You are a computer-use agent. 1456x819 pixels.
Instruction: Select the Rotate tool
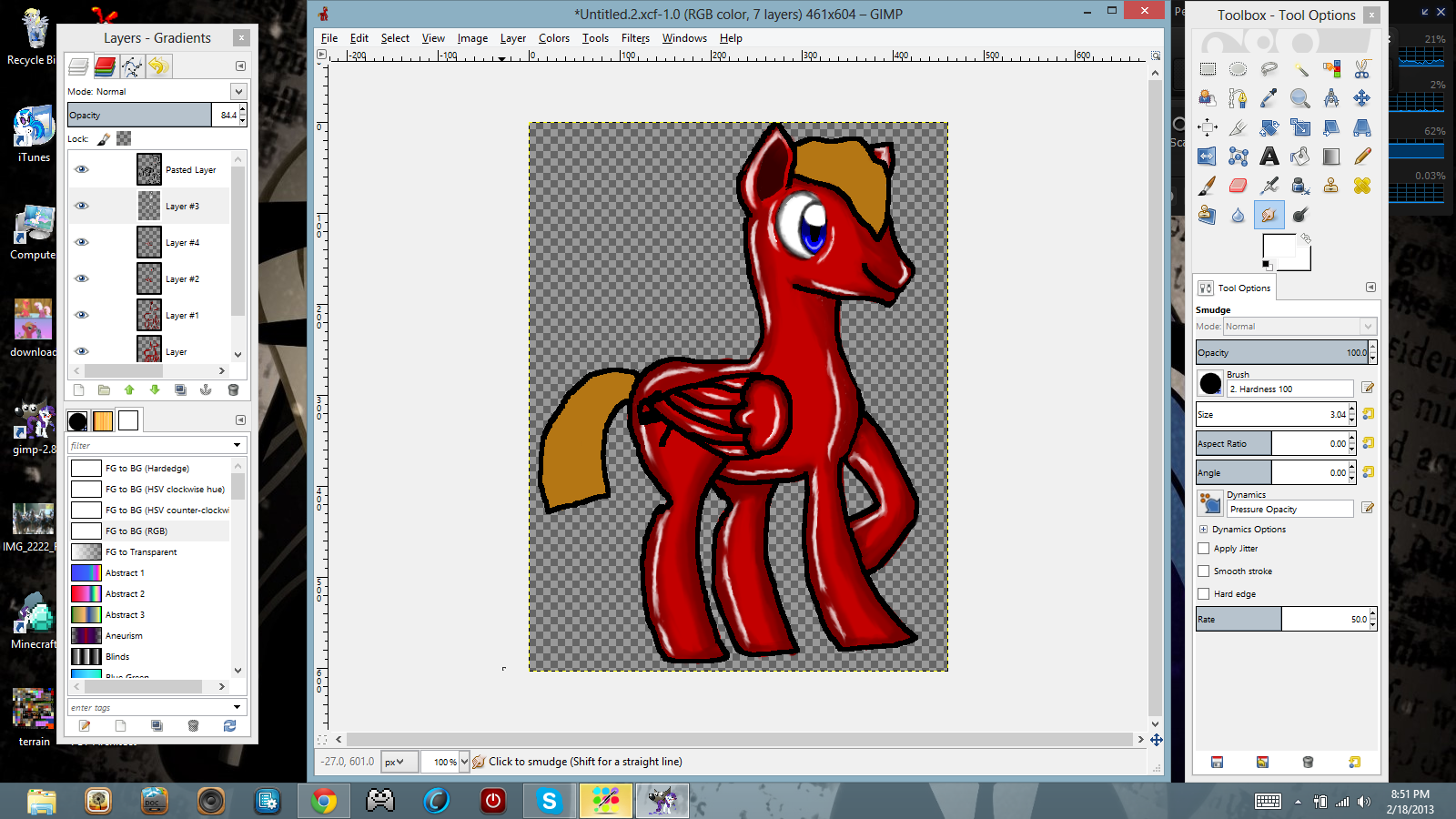pos(1269,127)
